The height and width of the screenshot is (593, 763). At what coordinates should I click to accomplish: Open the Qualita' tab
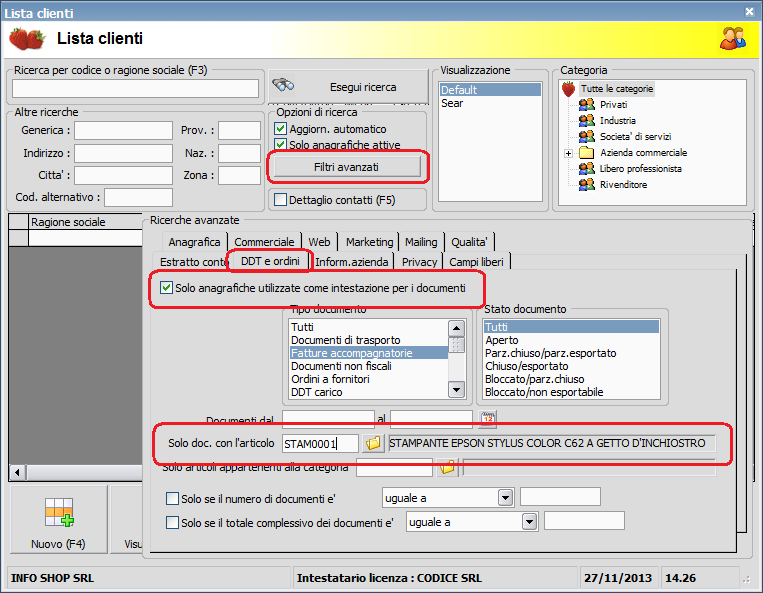pos(469,242)
